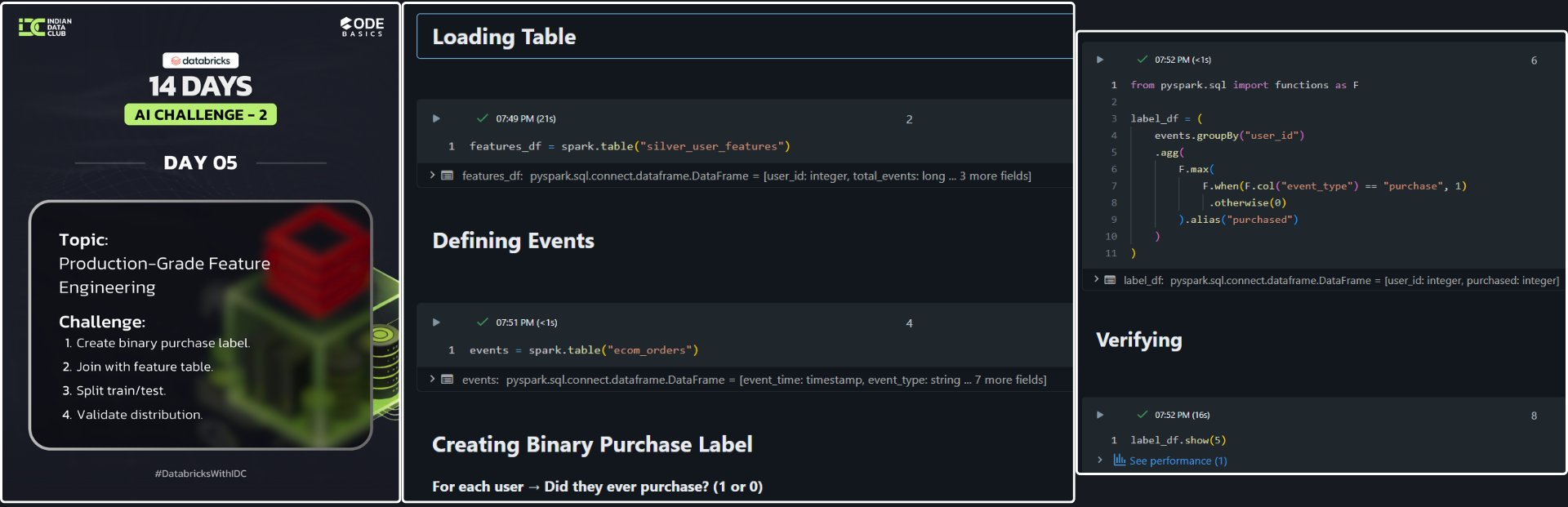
Task: Click the #DatabricksWithIDC hashtag
Action: pyautogui.click(x=201, y=474)
